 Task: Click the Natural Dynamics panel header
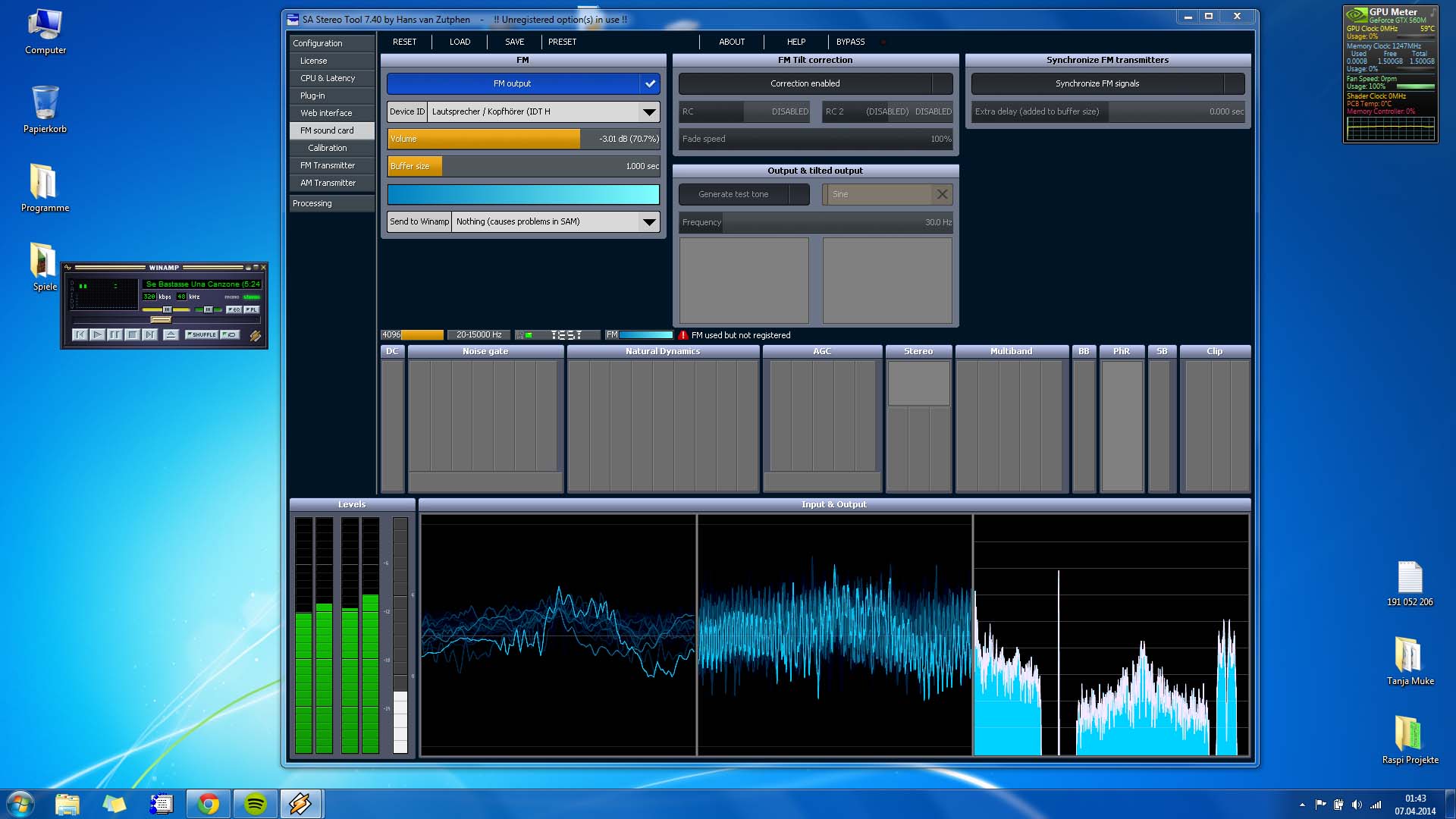coord(663,351)
